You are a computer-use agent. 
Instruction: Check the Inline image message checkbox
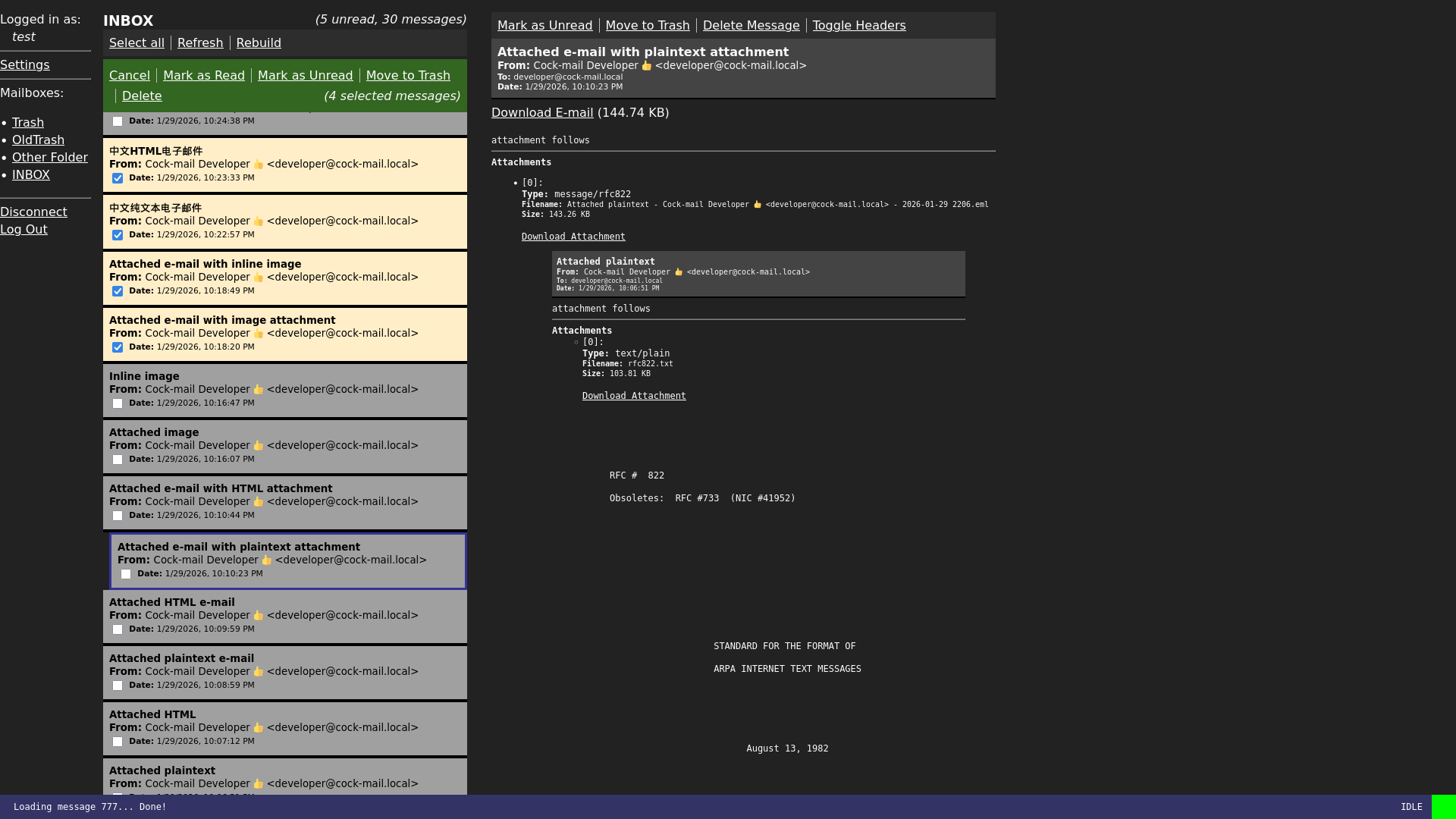(118, 403)
